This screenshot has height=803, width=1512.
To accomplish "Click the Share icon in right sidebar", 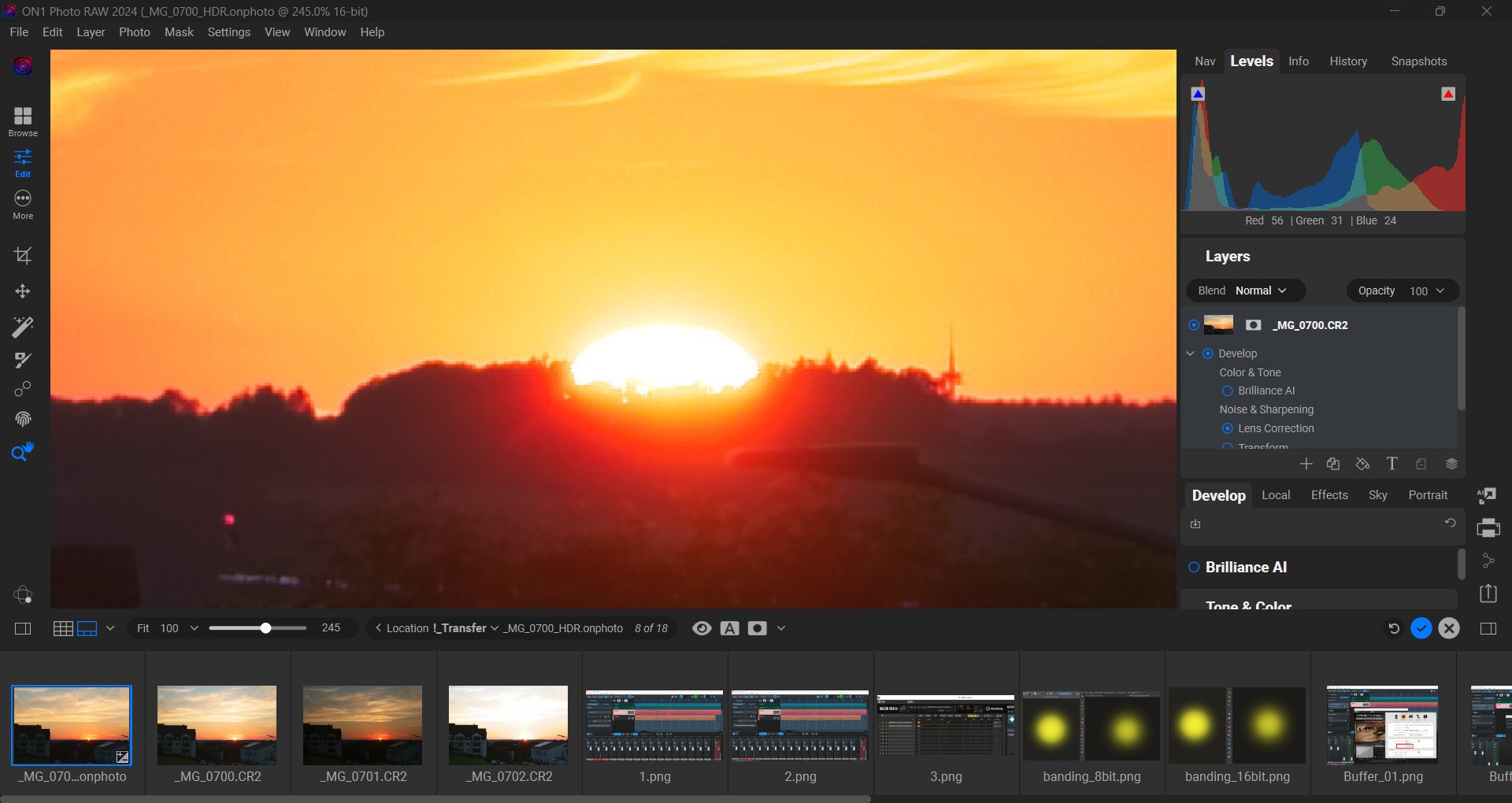I will 1488,561.
